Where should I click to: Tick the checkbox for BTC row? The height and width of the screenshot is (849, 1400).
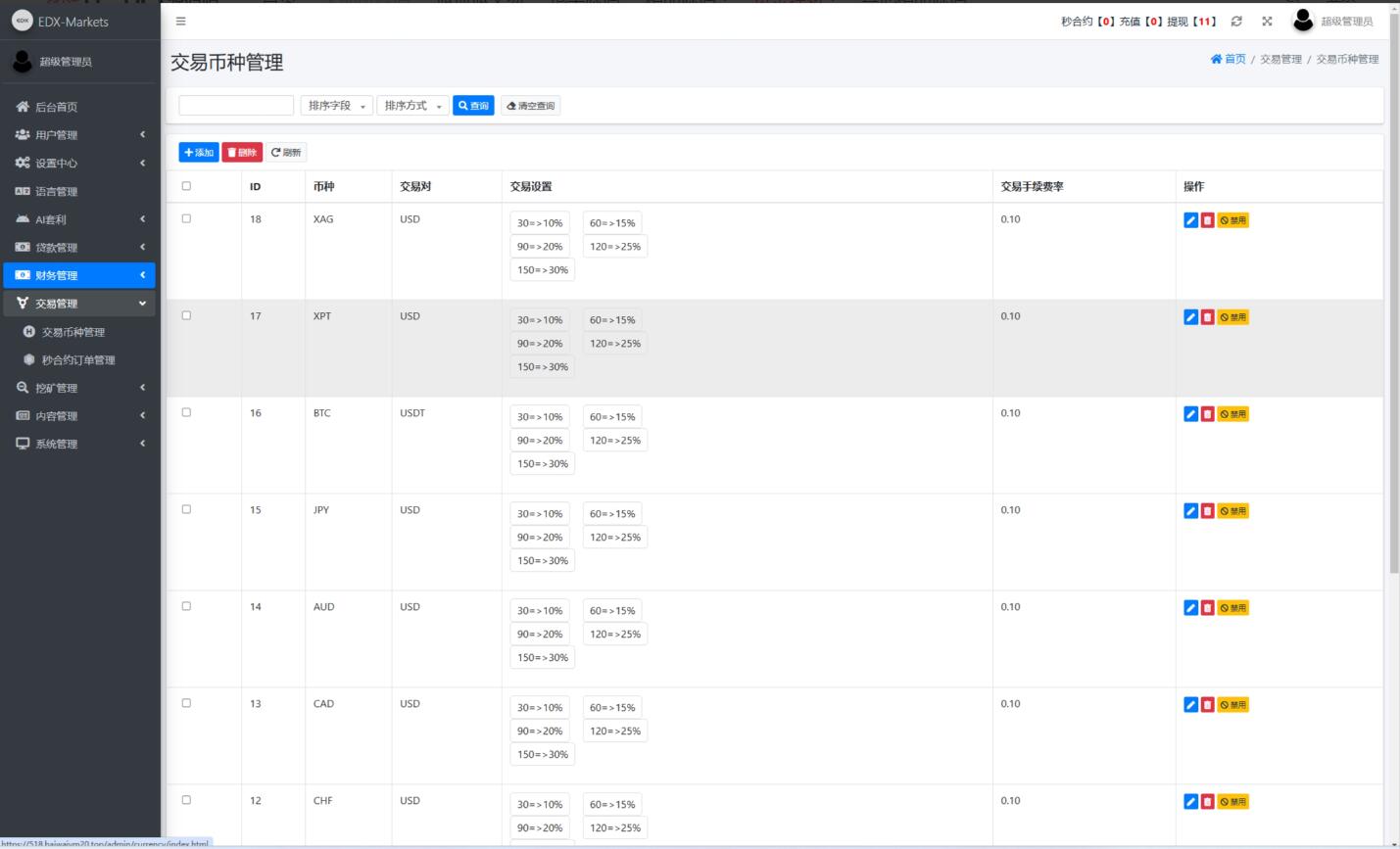click(x=186, y=412)
